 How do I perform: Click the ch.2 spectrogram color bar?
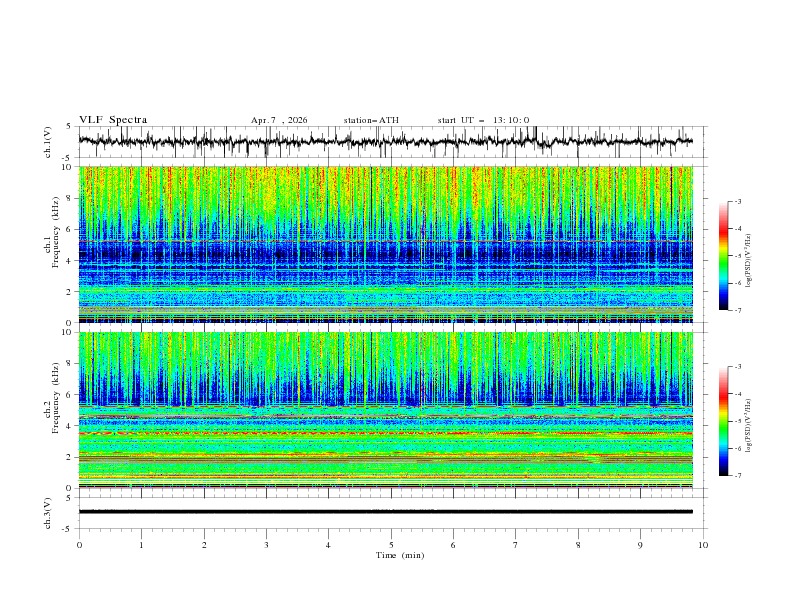pyautogui.click(x=723, y=421)
